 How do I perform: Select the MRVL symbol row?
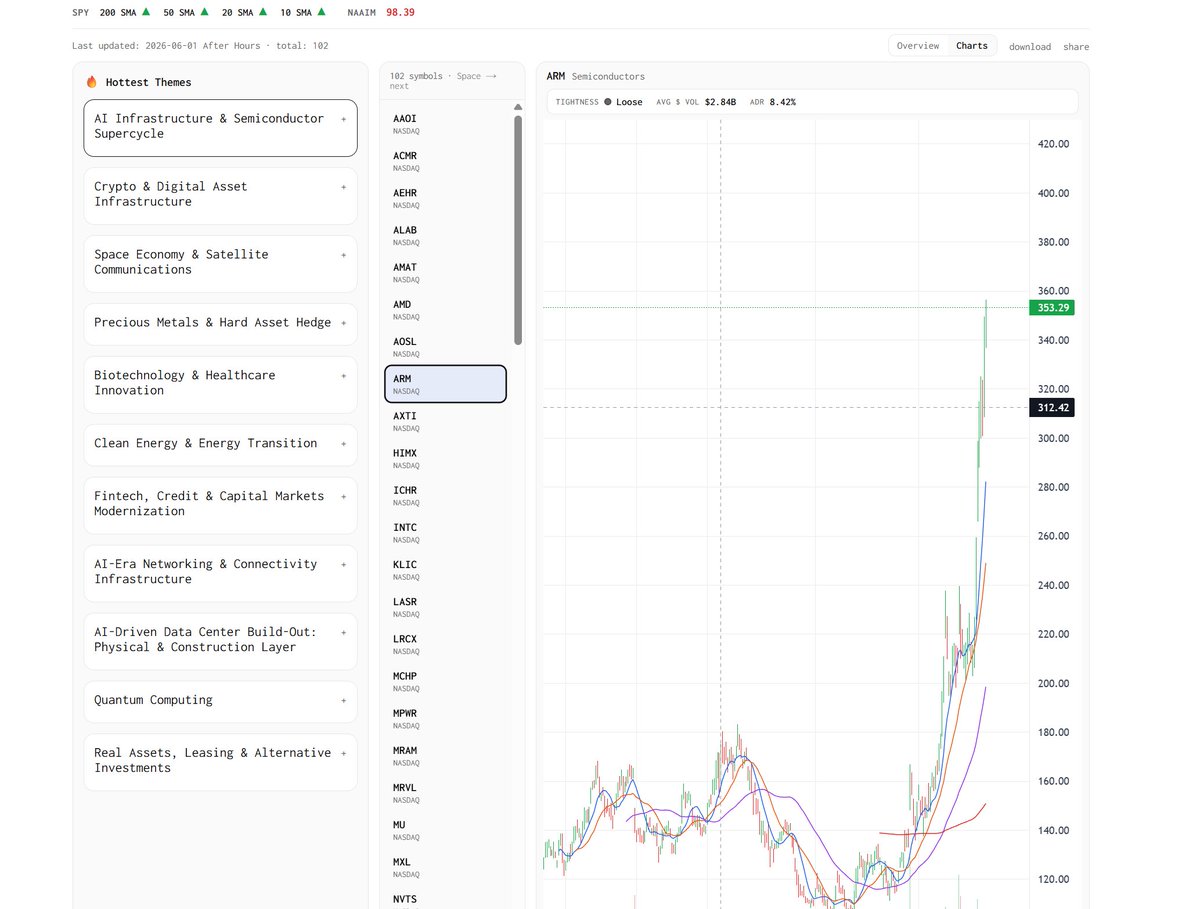(446, 793)
